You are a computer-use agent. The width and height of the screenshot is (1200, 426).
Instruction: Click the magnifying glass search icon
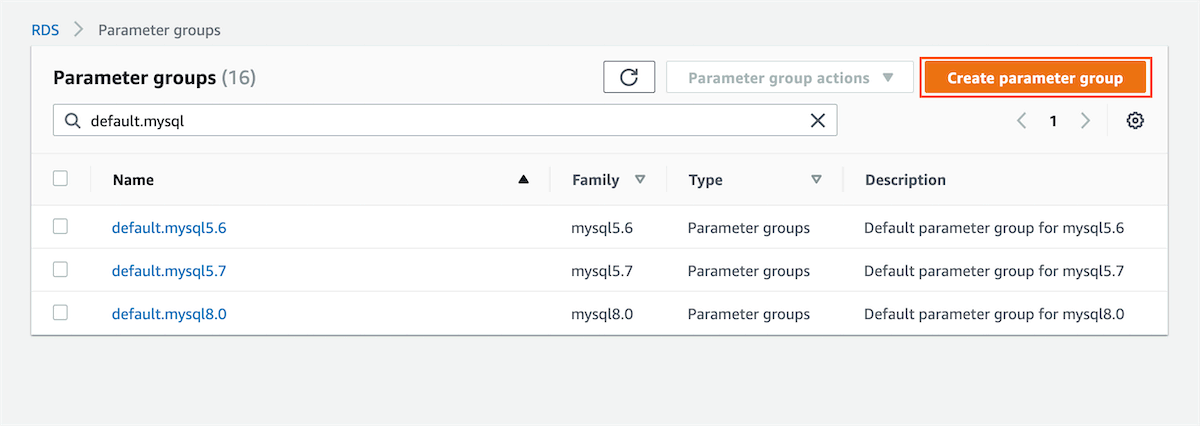coord(72,121)
